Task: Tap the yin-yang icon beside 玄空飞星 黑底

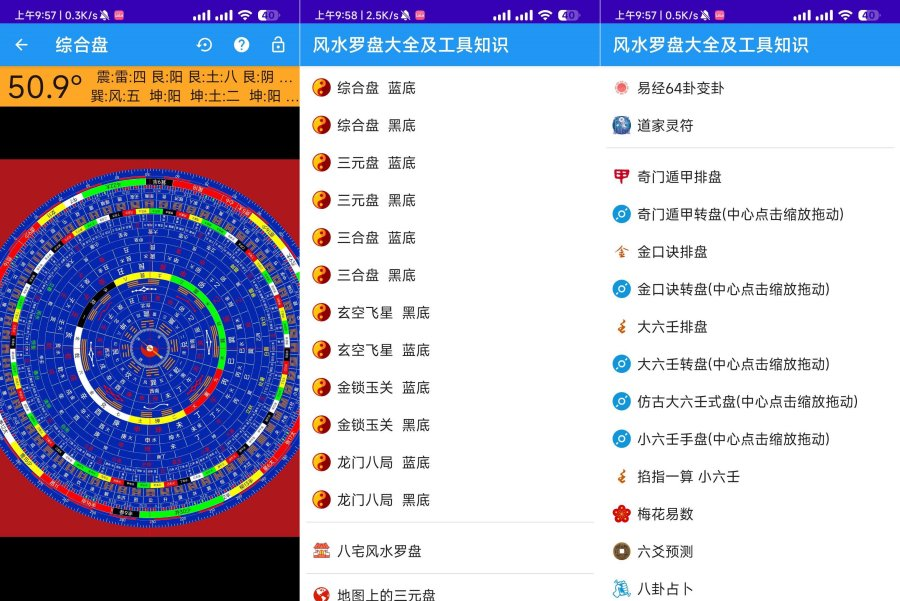Action: [x=321, y=312]
